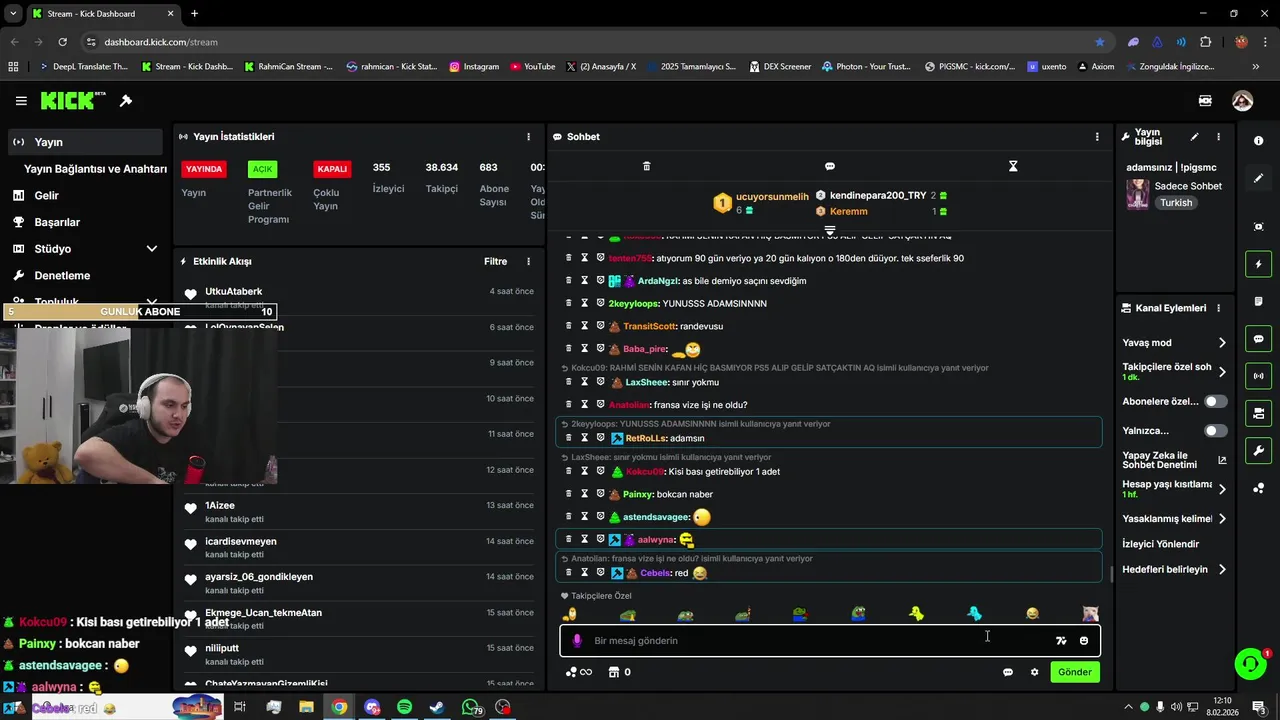The image size is (1280, 720).
Task: Switch to Stream - Kick Dashboard browser tab
Action: click(x=102, y=14)
